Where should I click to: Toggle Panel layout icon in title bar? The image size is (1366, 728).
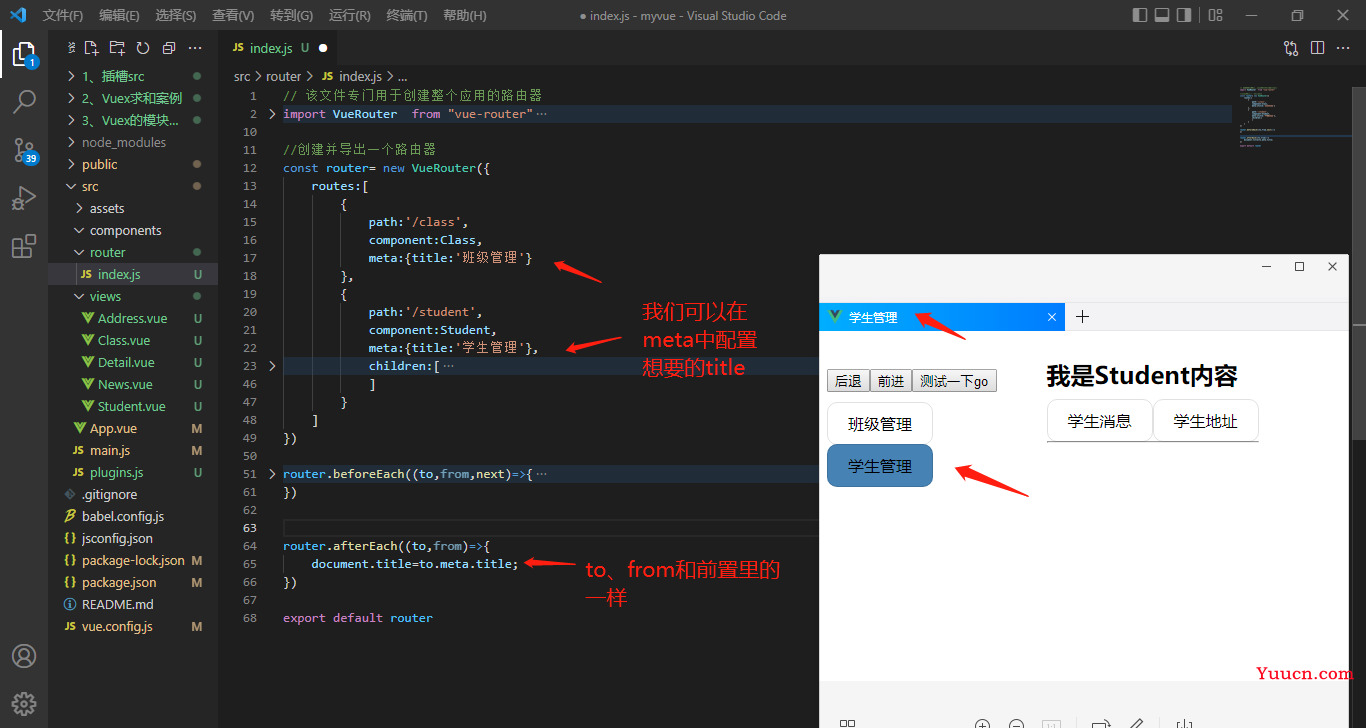coord(1162,15)
